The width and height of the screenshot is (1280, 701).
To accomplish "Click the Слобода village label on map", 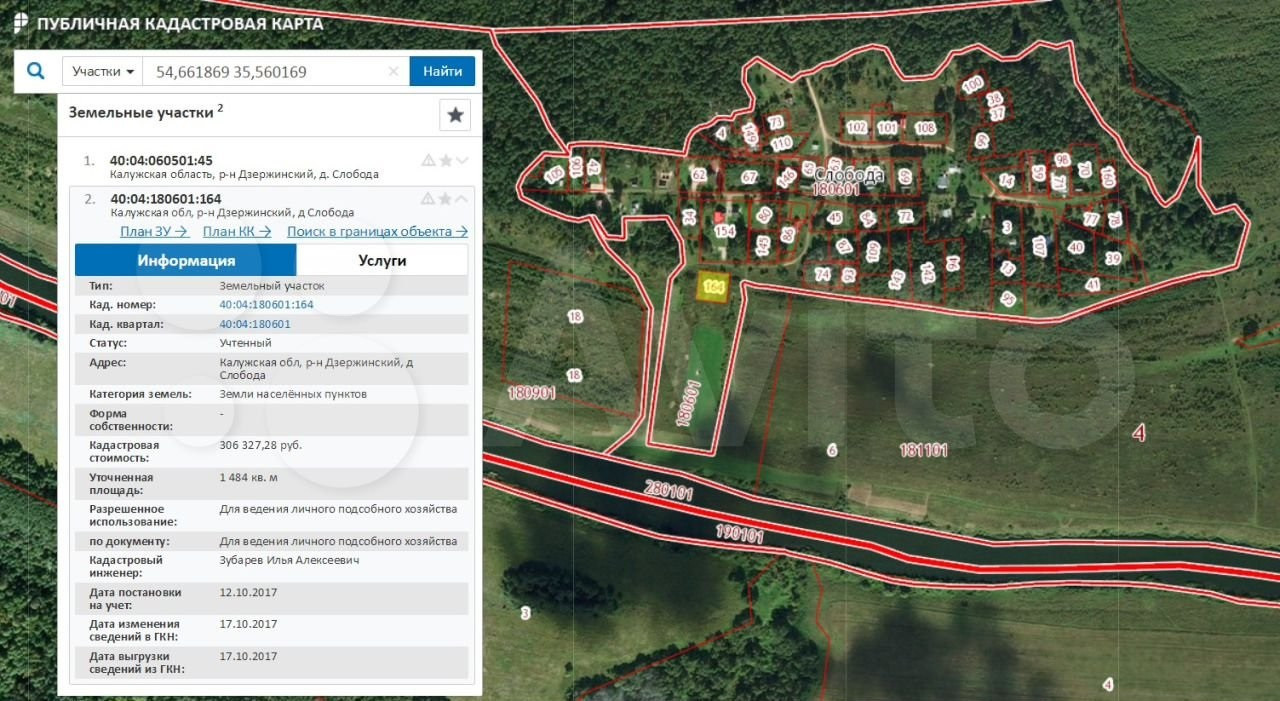I will [x=850, y=174].
